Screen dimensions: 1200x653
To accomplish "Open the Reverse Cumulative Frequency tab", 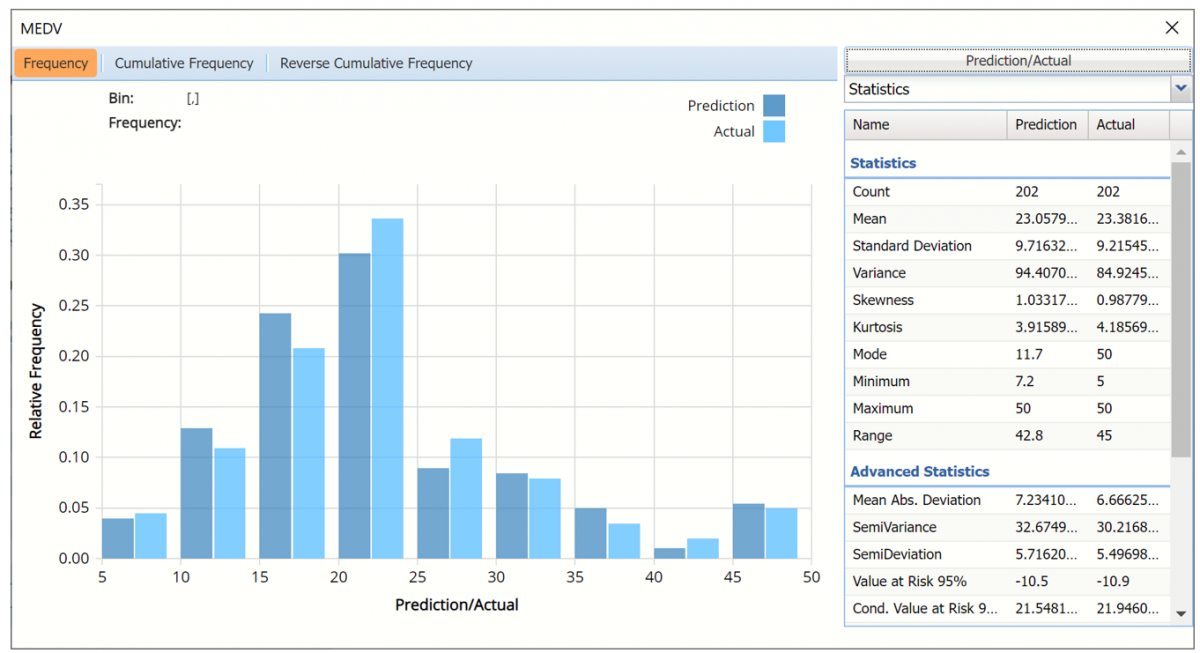I will [x=376, y=63].
